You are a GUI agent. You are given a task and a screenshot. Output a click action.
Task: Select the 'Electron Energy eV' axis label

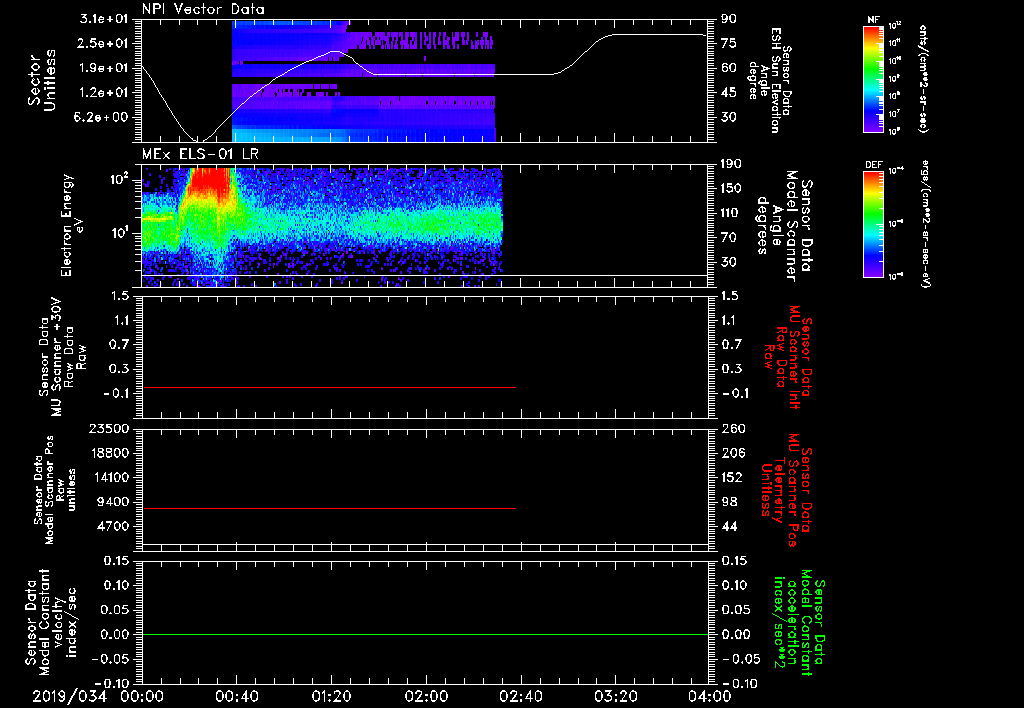point(72,225)
